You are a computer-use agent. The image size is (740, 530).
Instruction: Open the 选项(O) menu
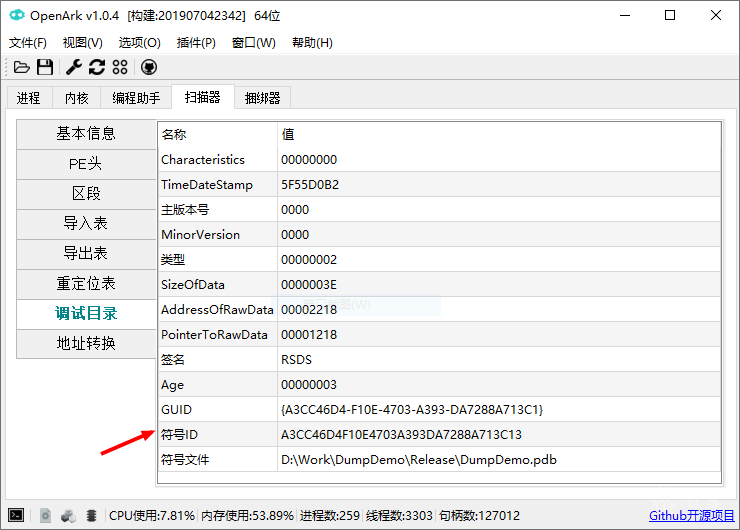point(139,43)
